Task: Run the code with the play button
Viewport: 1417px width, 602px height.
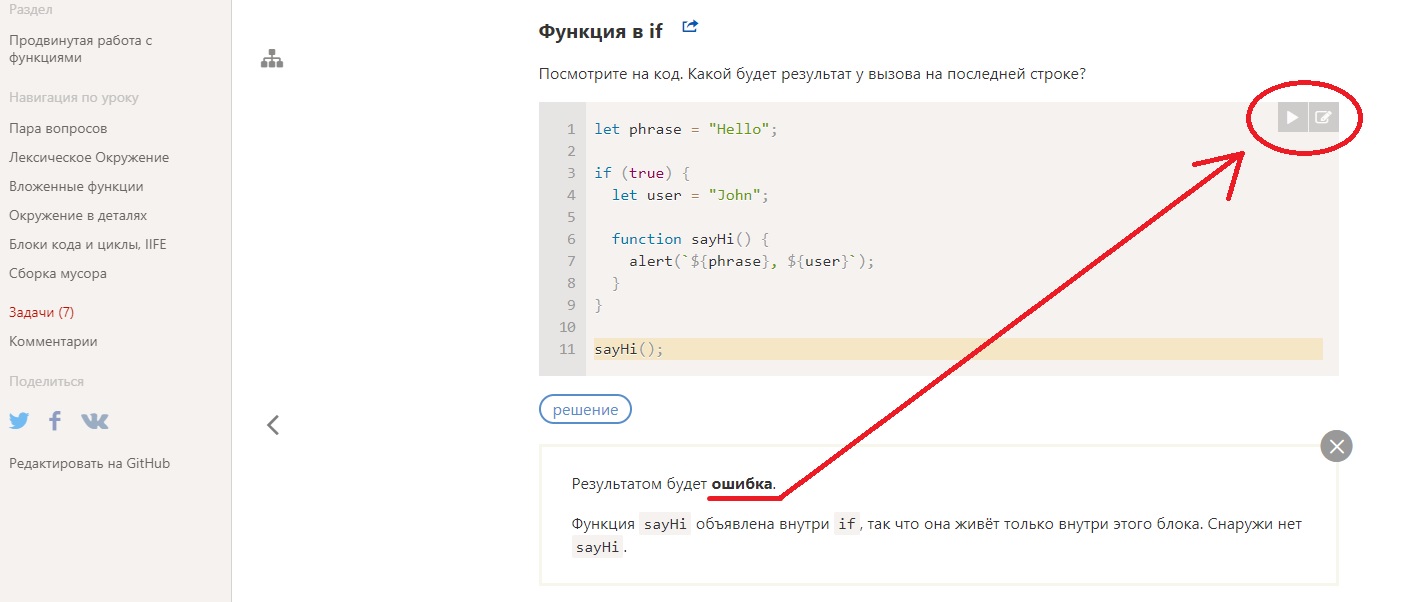Action: coord(1292,117)
